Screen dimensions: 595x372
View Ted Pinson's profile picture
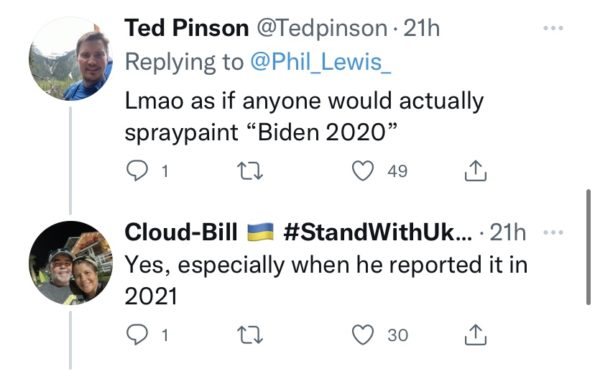71,59
